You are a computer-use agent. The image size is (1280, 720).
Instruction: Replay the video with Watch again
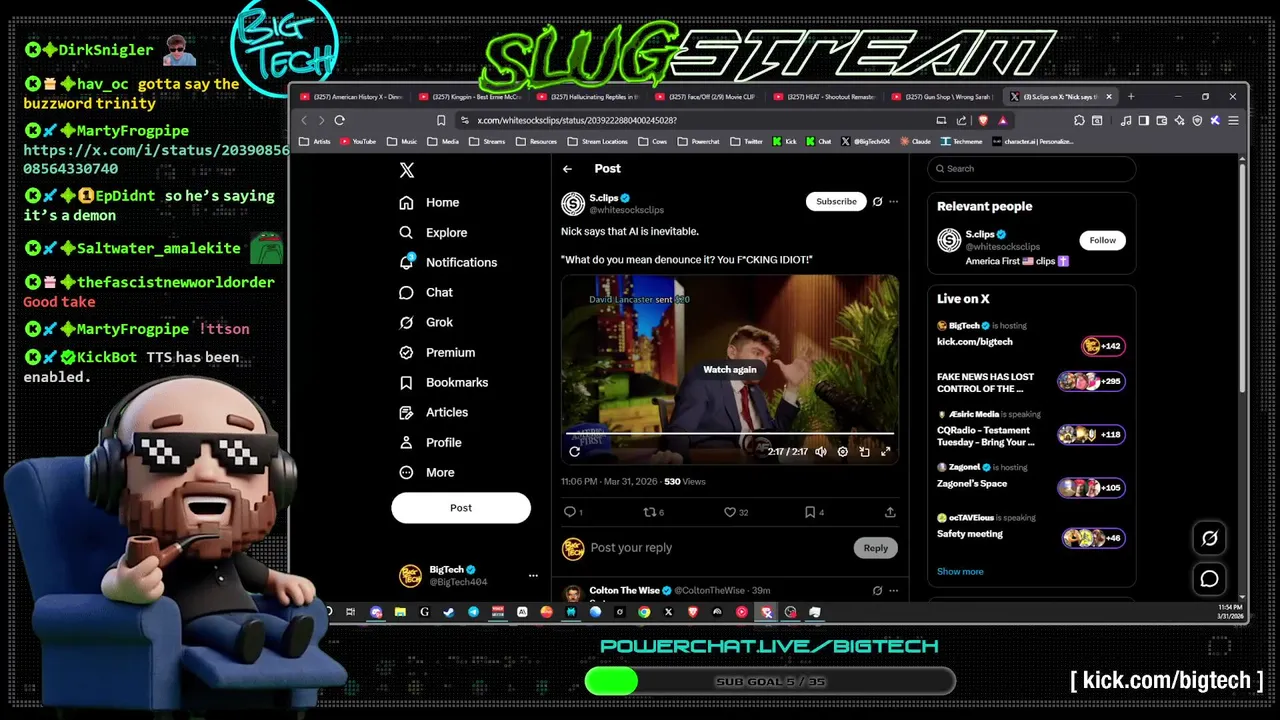pyautogui.click(x=730, y=369)
